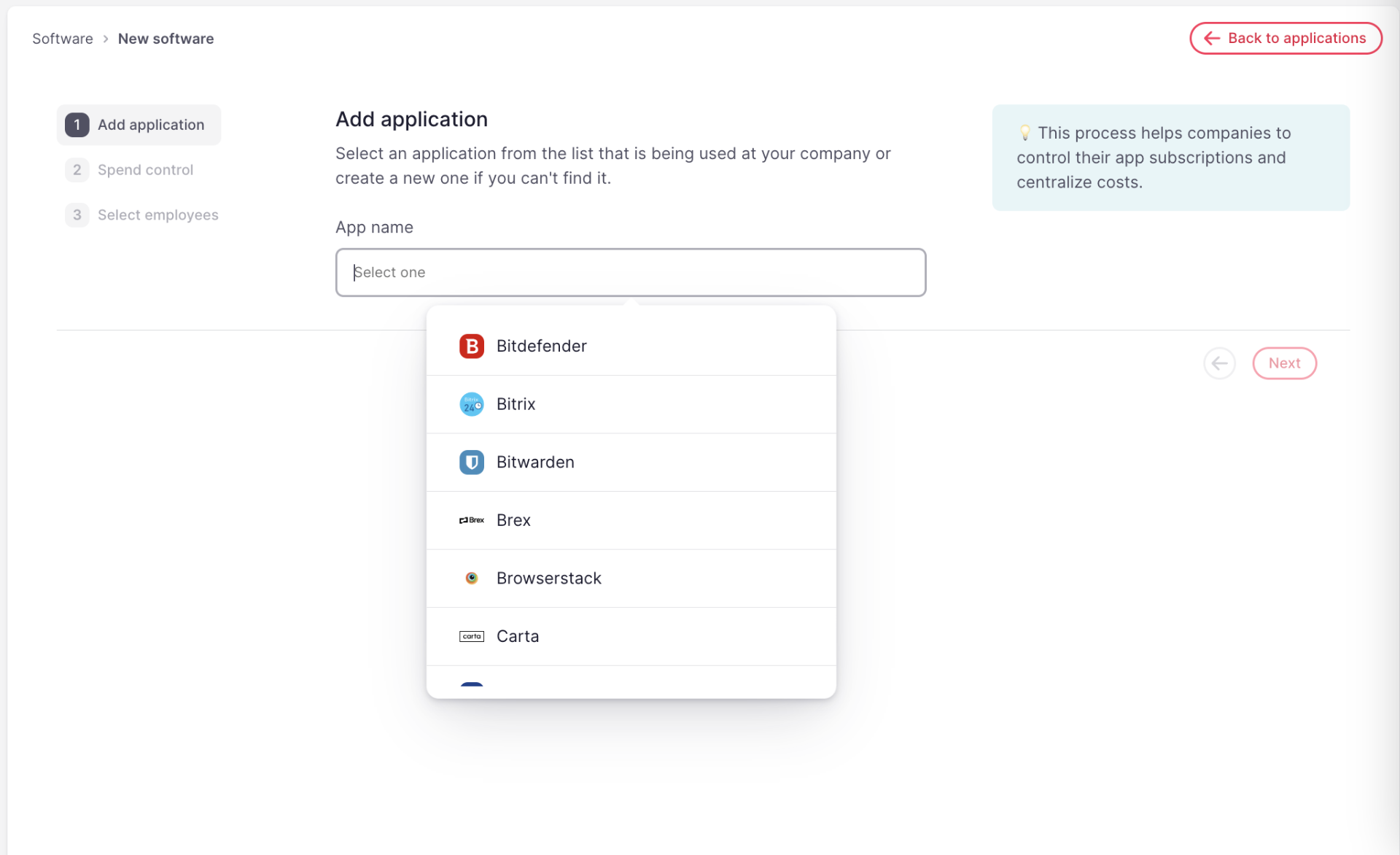The image size is (1400, 855).
Task: Select the Brex logo icon
Action: tap(472, 519)
